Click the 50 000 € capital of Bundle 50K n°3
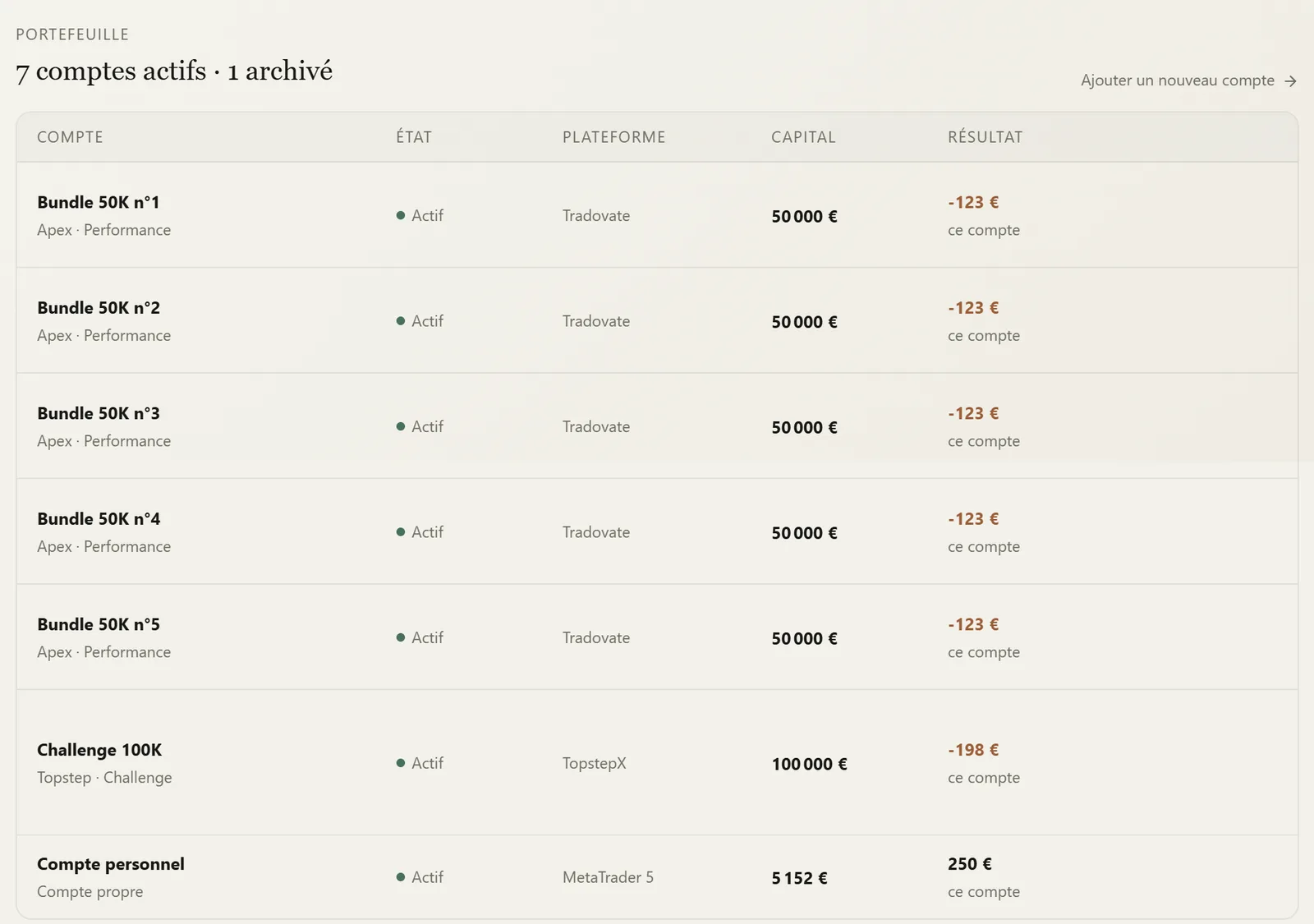 [x=804, y=428]
